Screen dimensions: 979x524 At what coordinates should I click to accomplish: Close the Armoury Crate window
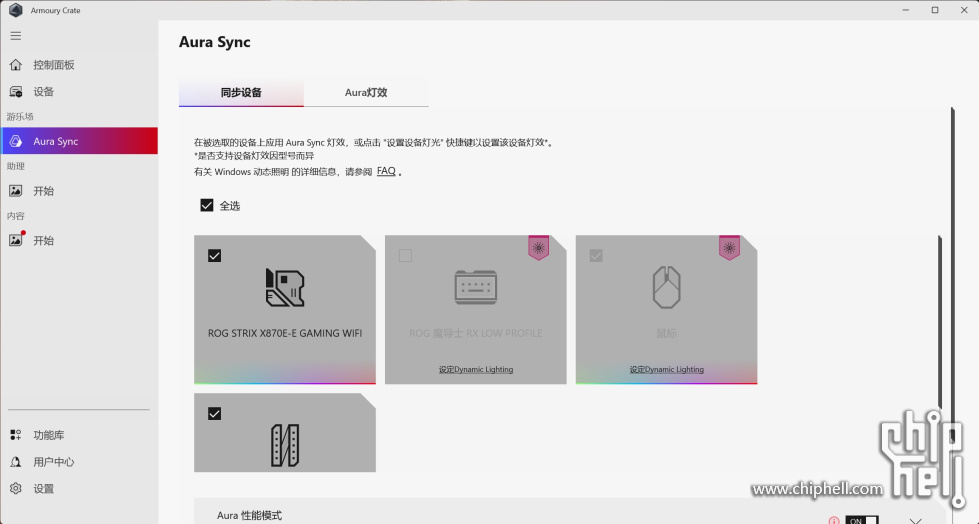click(964, 10)
